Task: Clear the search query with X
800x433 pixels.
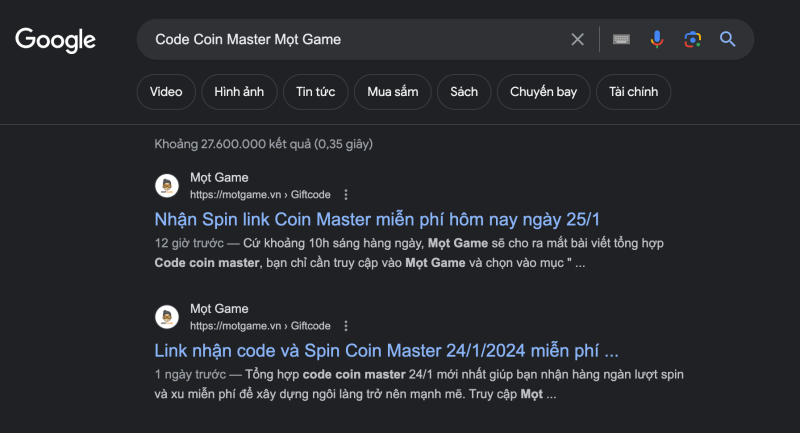Action: pos(577,39)
